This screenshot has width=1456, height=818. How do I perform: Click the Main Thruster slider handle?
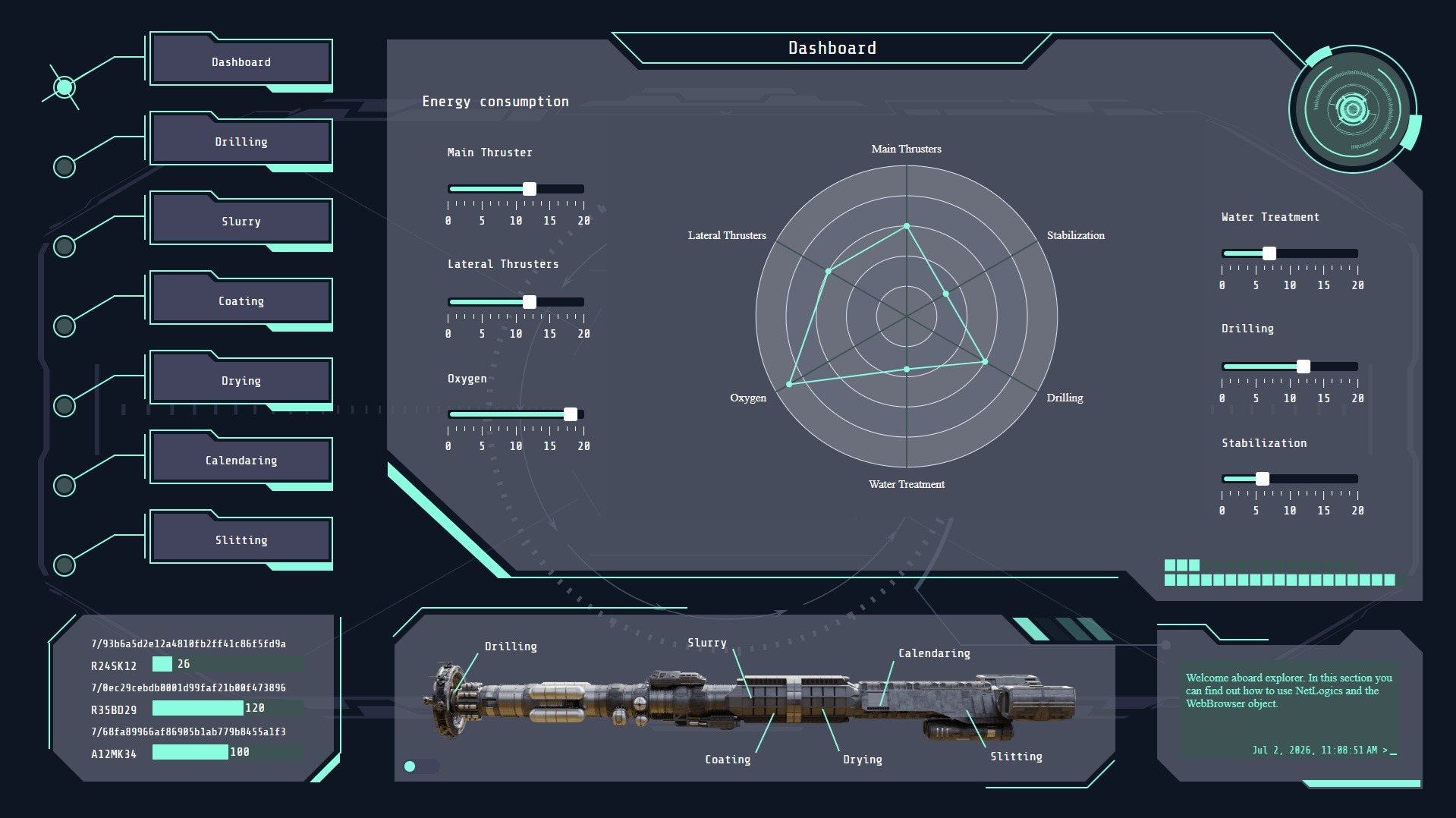[x=530, y=189]
